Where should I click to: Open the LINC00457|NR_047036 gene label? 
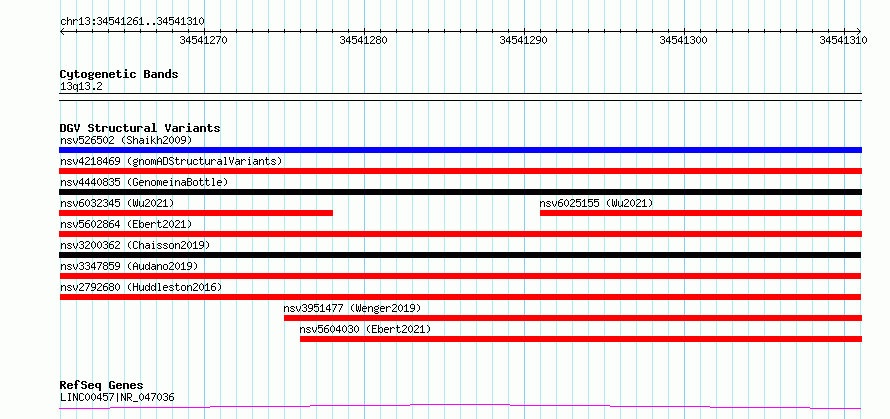[x=117, y=397]
